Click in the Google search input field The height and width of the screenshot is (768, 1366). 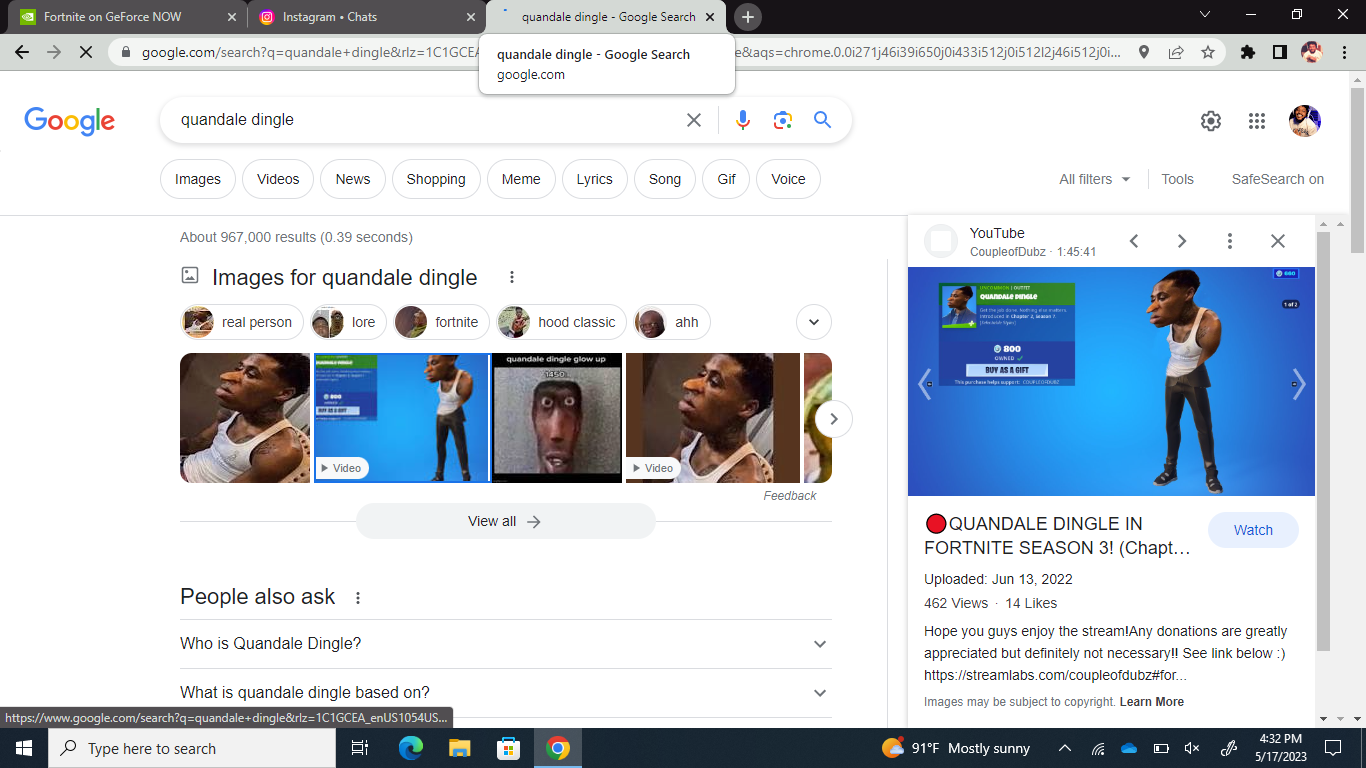click(425, 120)
